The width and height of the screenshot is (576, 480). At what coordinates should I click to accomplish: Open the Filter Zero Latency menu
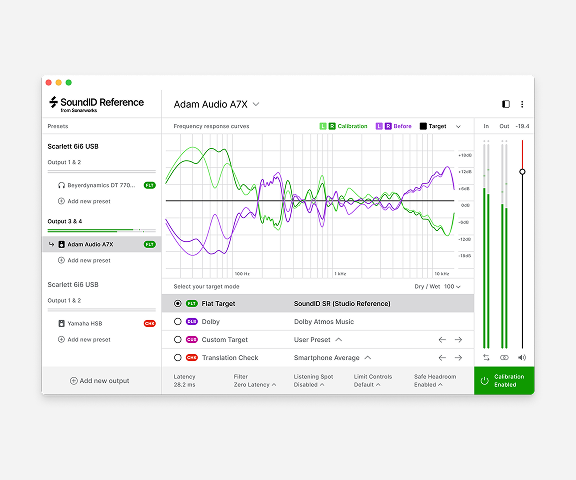tap(255, 381)
